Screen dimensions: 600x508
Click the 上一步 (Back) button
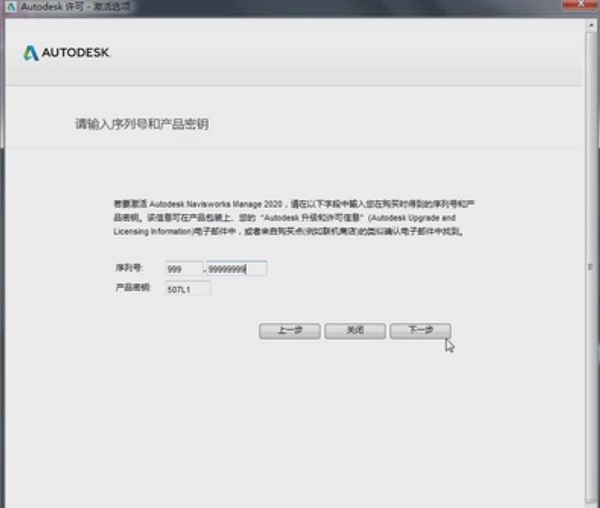[290, 331]
